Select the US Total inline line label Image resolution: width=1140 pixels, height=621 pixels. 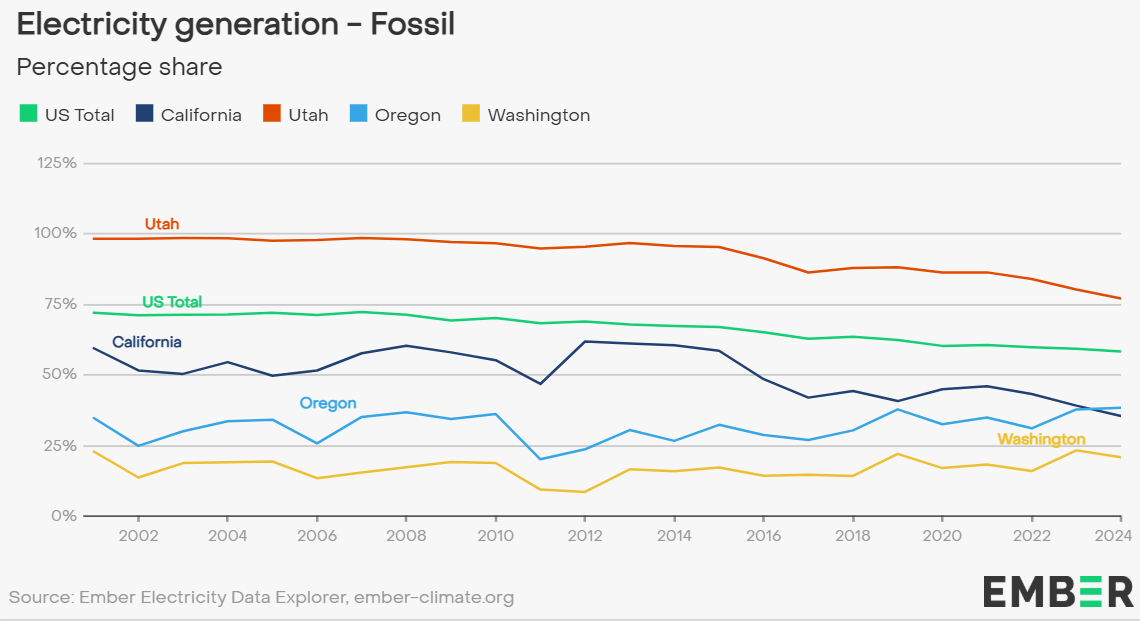172,302
